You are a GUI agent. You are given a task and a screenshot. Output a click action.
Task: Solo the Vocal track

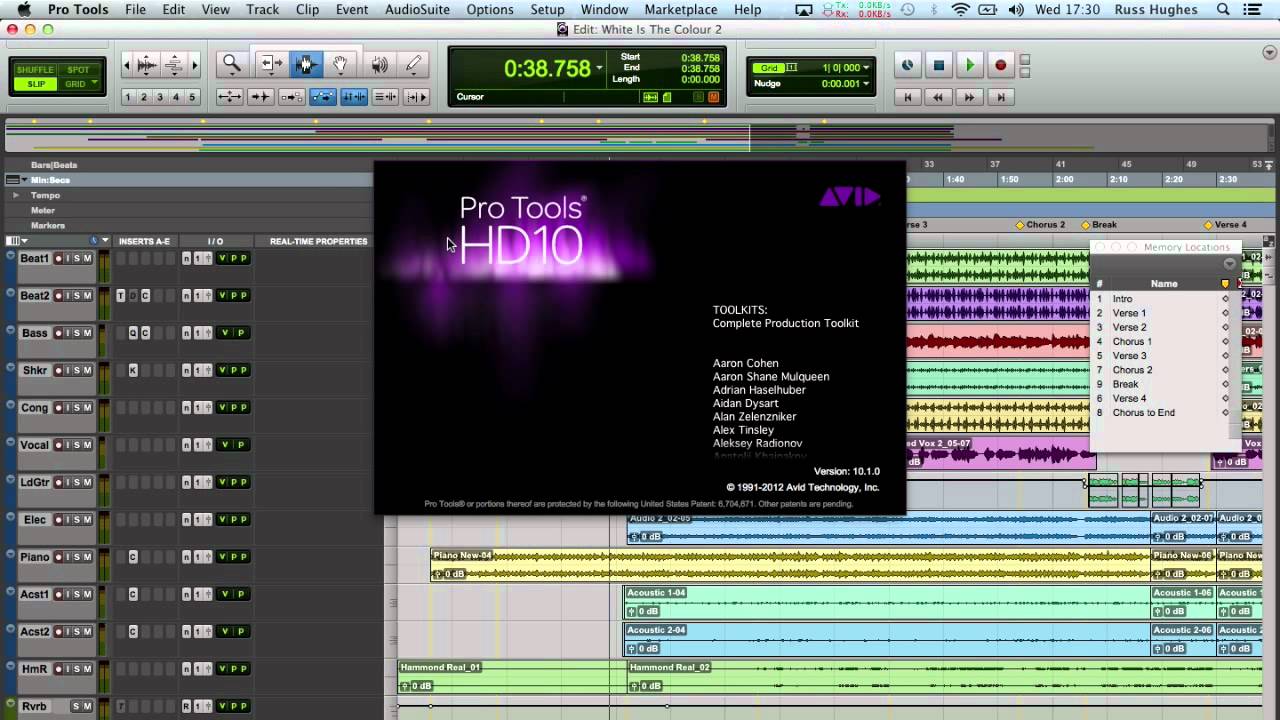[x=76, y=445]
